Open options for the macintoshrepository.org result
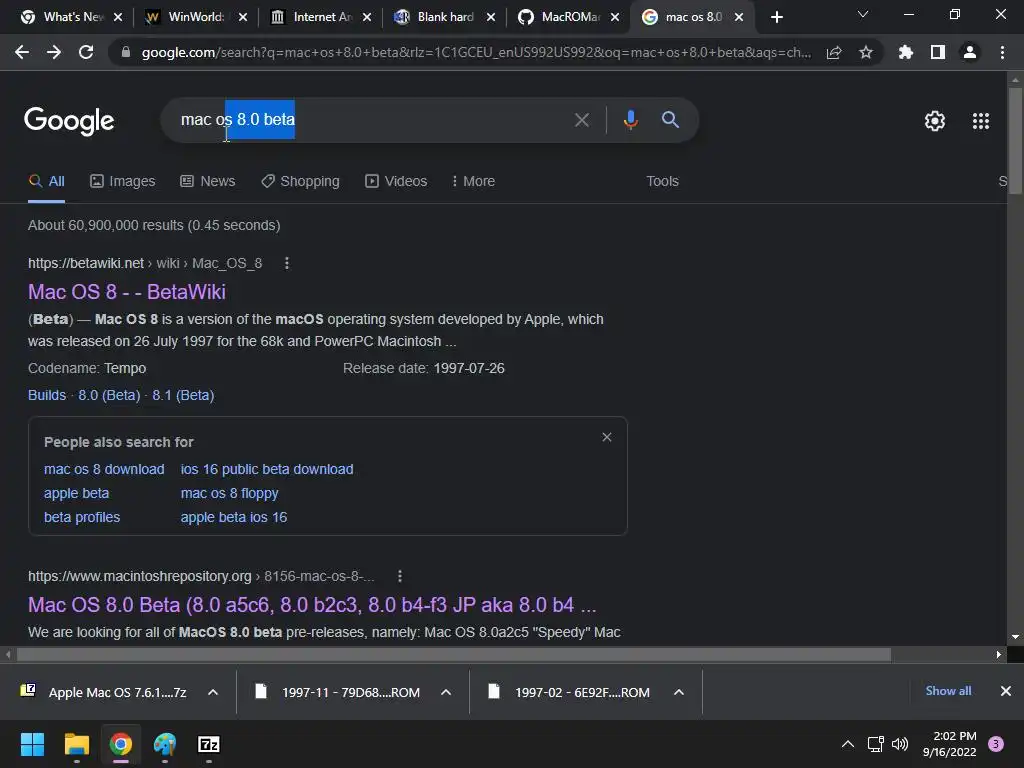The image size is (1024, 768). click(x=400, y=576)
